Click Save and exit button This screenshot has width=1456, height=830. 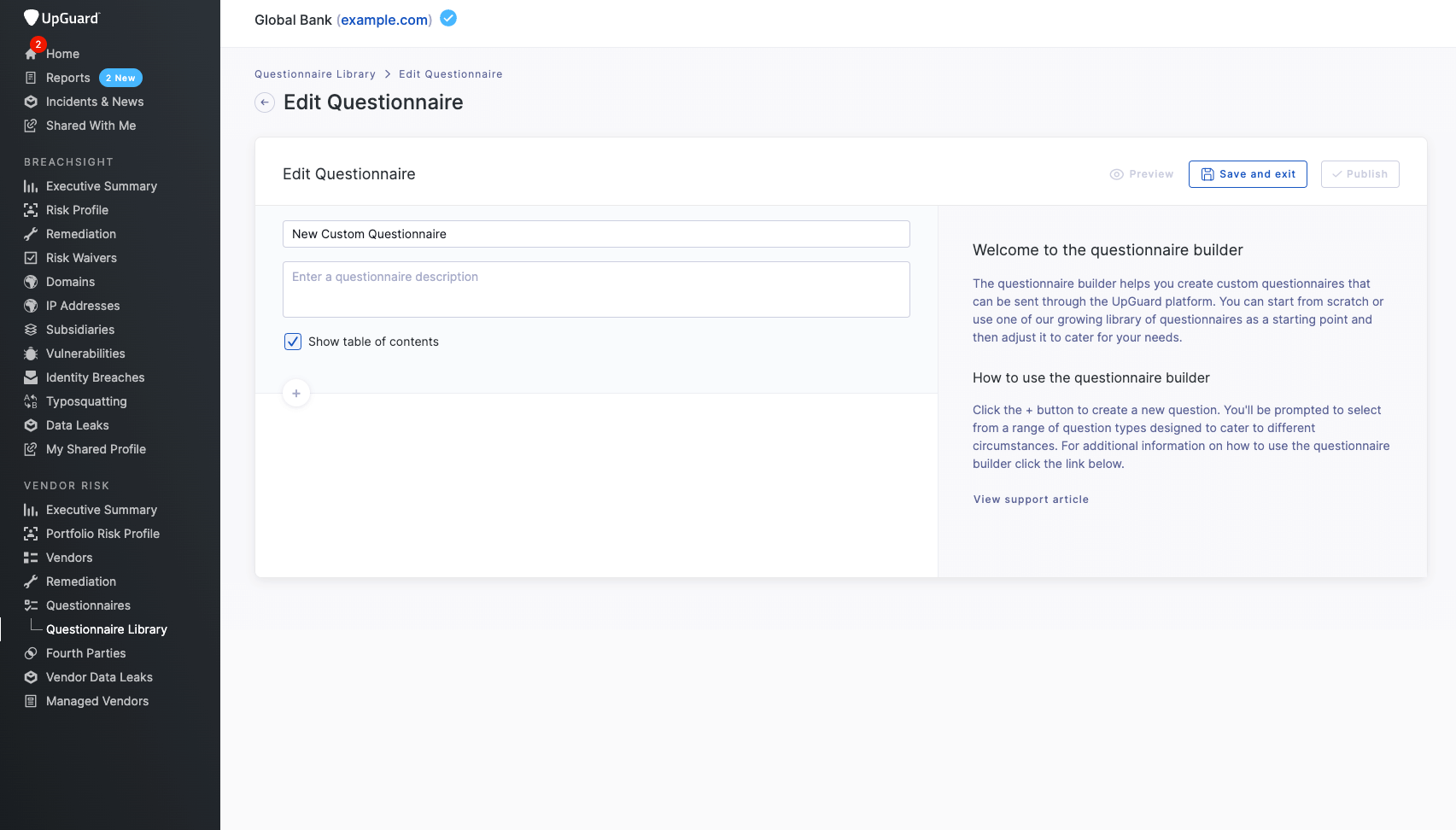[x=1248, y=174]
